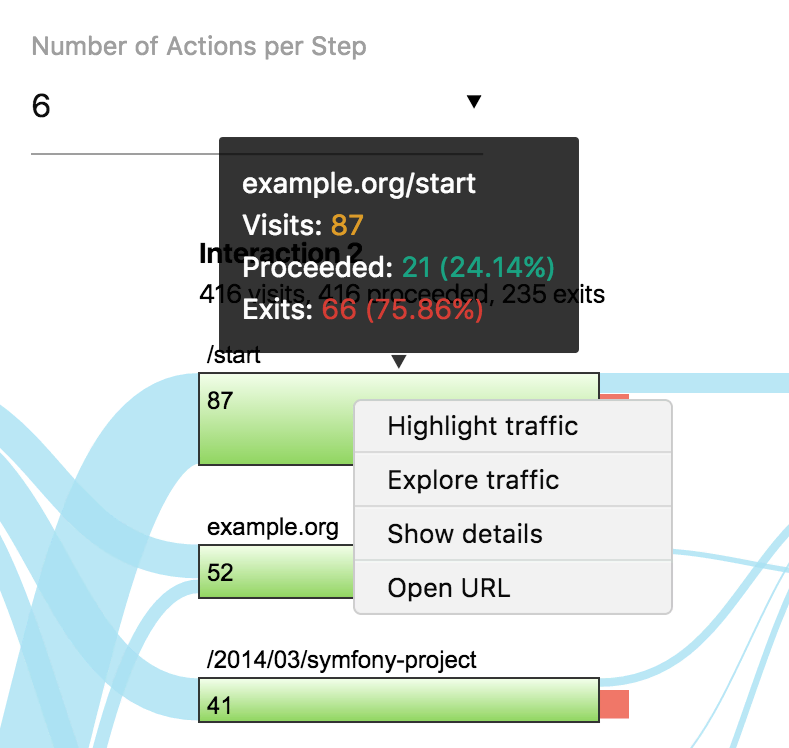
Task: Click the example.org node label text
Action: point(273,527)
